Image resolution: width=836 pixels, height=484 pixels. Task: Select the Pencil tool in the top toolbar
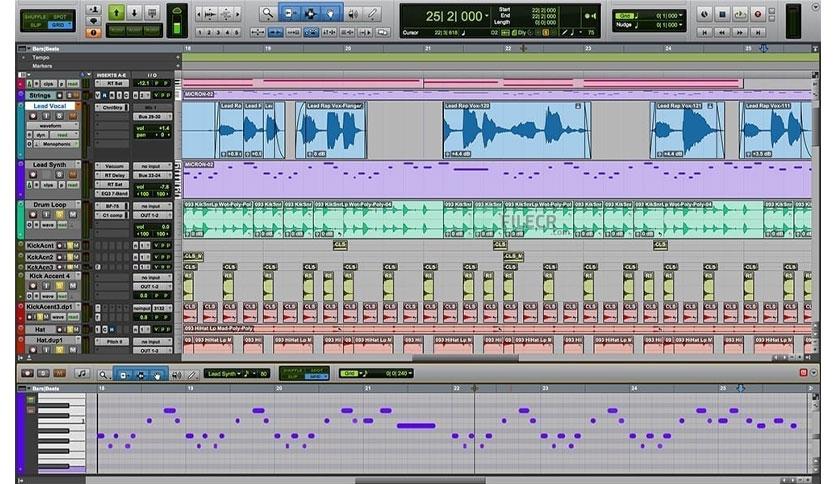pos(373,13)
